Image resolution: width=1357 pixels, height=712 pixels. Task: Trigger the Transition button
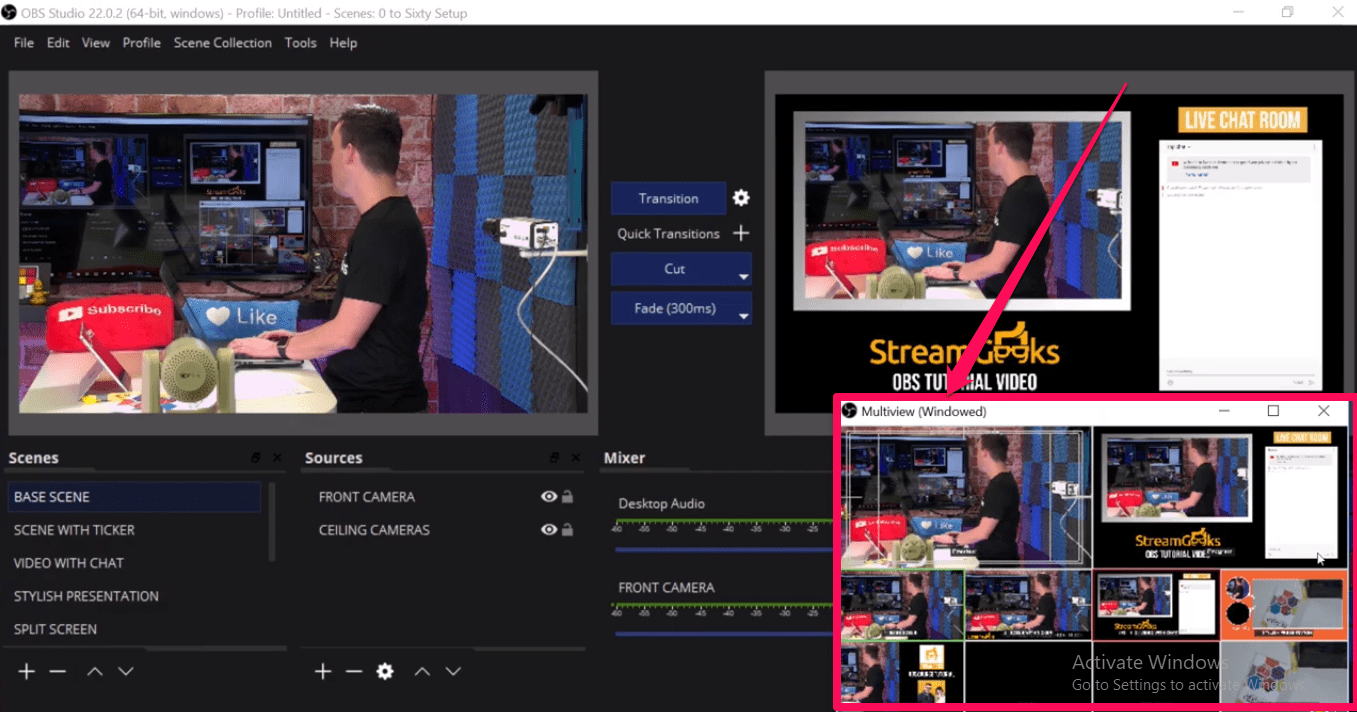click(668, 198)
